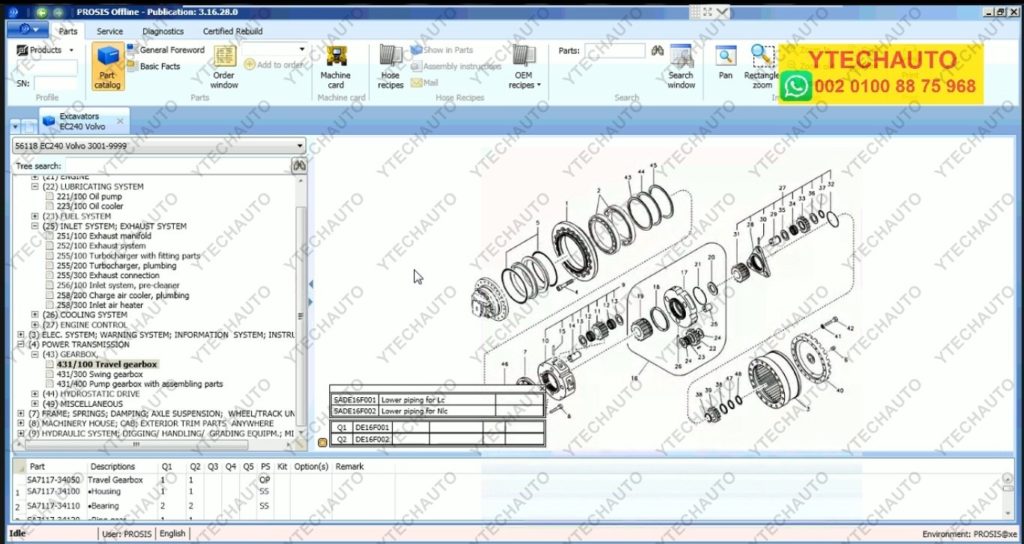Select the Pan tool
1024x544 pixels.
click(x=726, y=63)
